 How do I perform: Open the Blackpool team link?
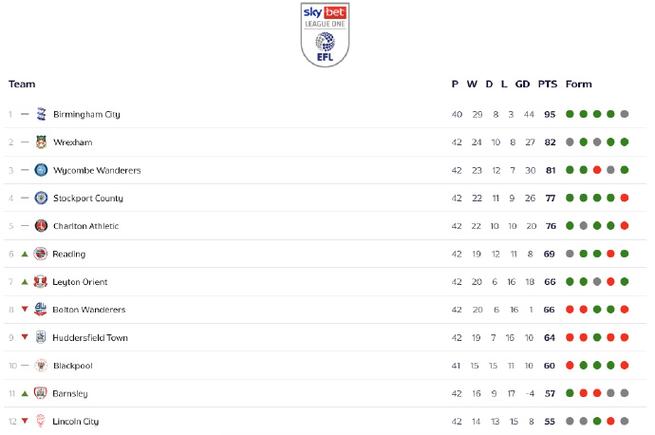click(73, 366)
